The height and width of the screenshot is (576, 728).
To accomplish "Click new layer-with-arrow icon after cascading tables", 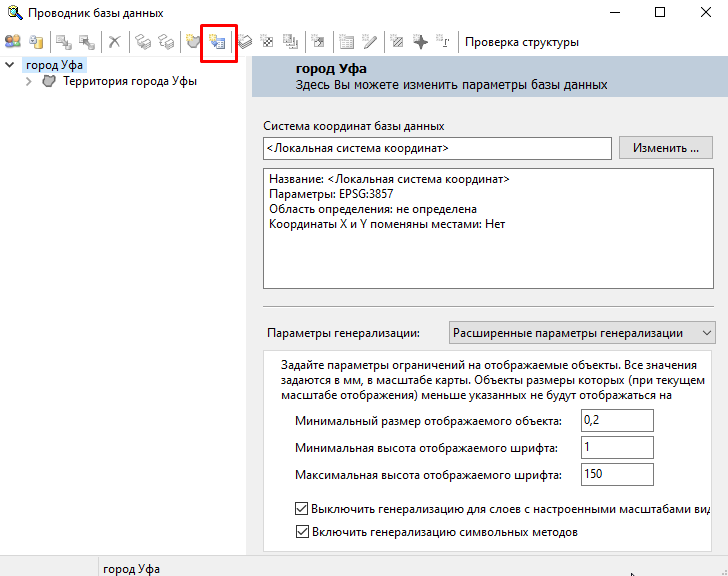I will (x=318, y=42).
